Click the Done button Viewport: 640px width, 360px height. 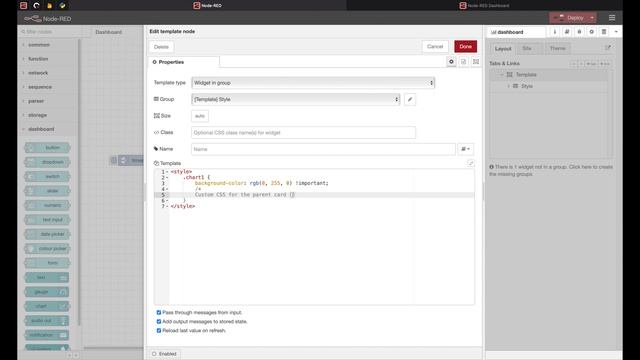(466, 47)
